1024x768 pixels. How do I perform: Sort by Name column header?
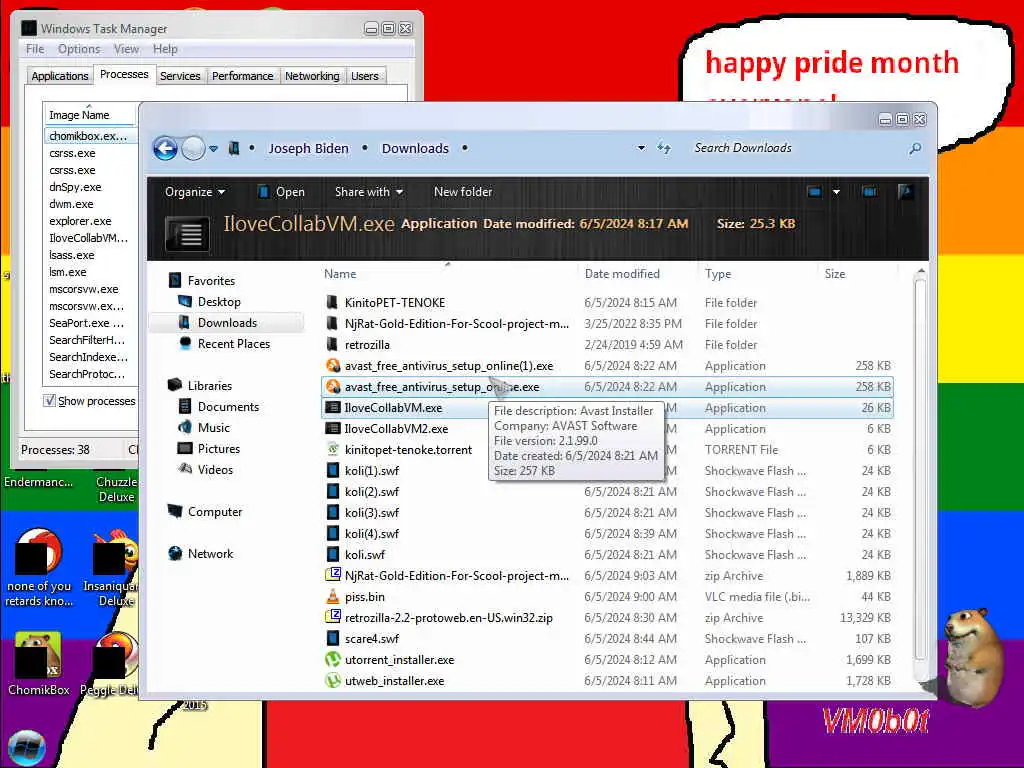(340, 274)
